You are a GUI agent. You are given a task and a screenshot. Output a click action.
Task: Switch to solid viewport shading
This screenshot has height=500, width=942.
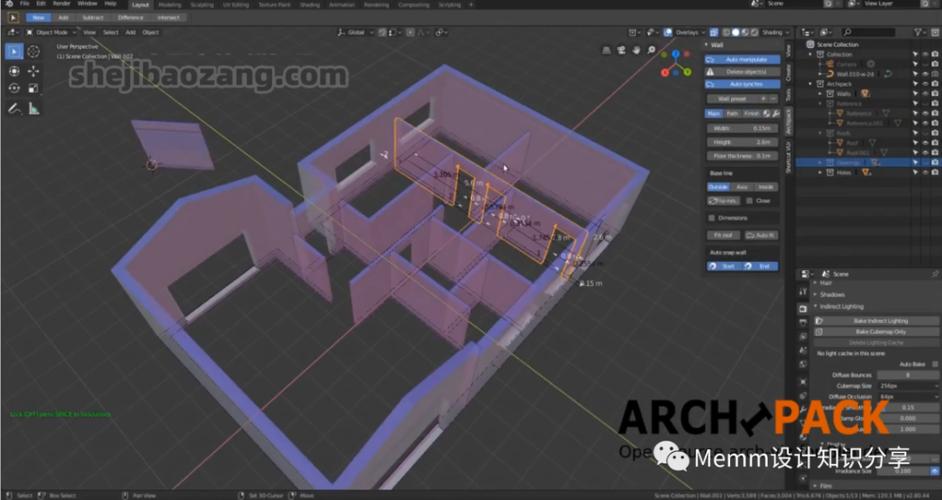click(735, 32)
